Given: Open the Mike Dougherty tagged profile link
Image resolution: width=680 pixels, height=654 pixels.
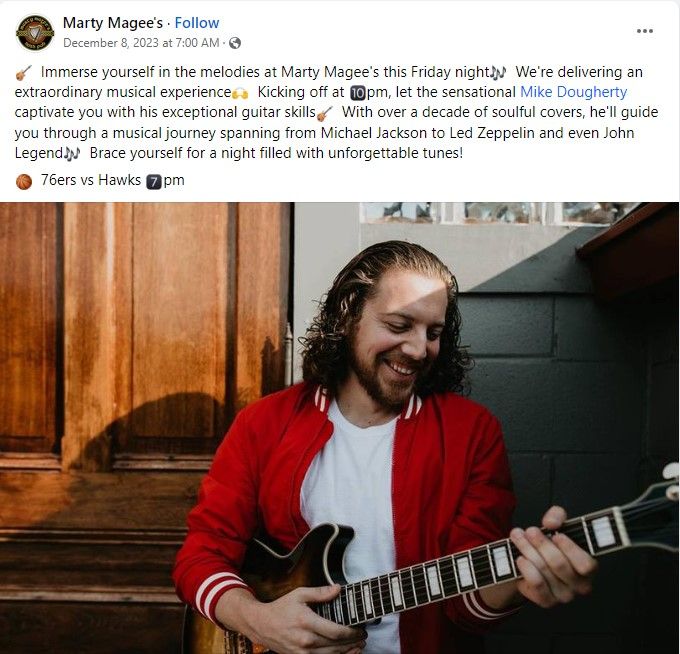Looking at the screenshot, I should coord(573,92).
